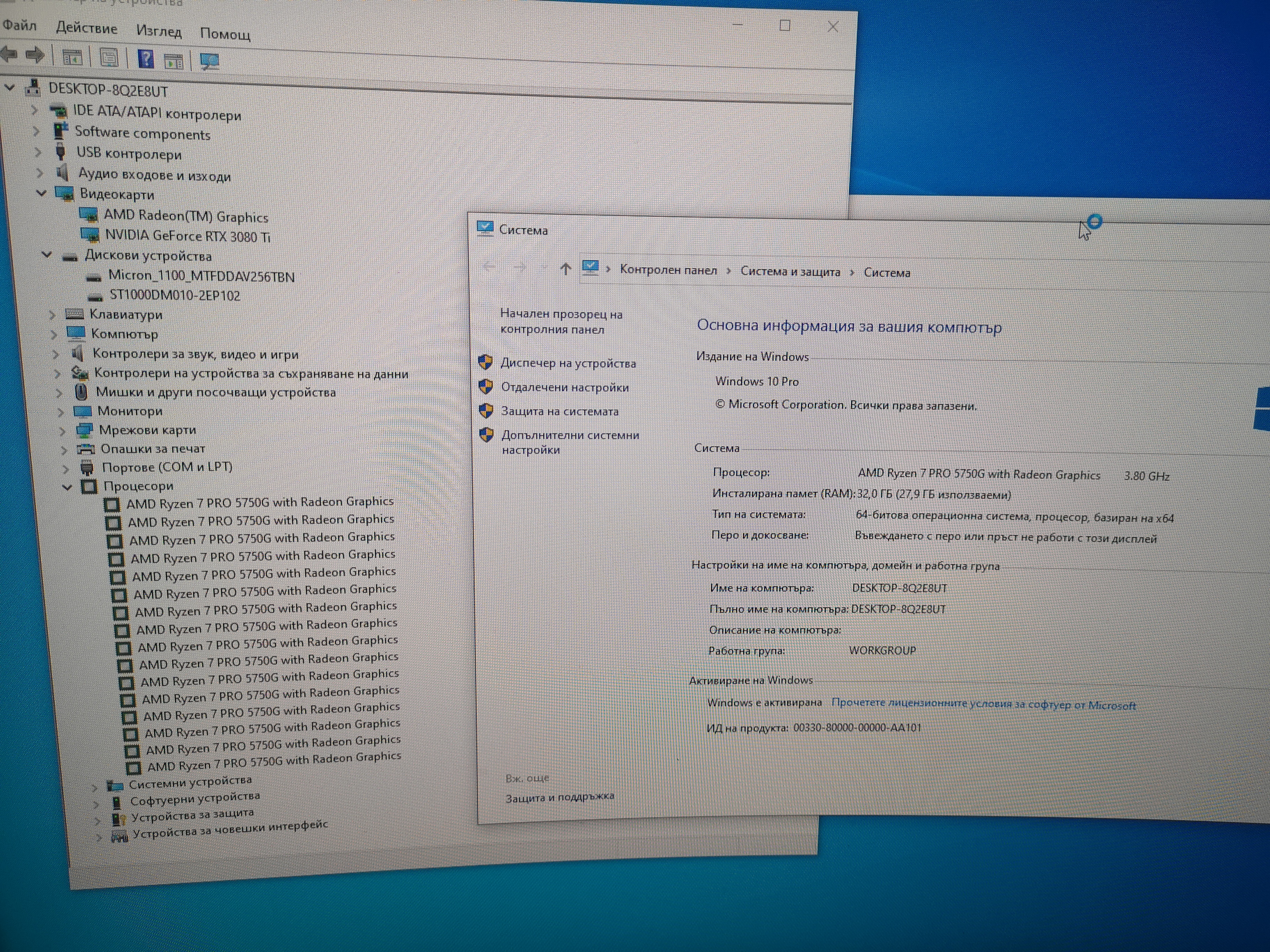Screen dimensions: 1270x952
Task: Select last AMD Ryzen 7 PRO 5750G entry
Action: point(274,762)
